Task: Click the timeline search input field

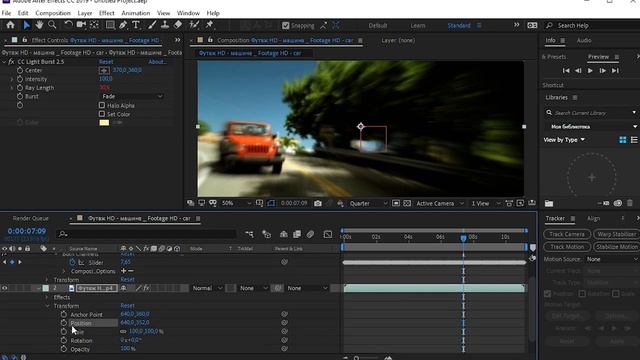Action: [147, 234]
